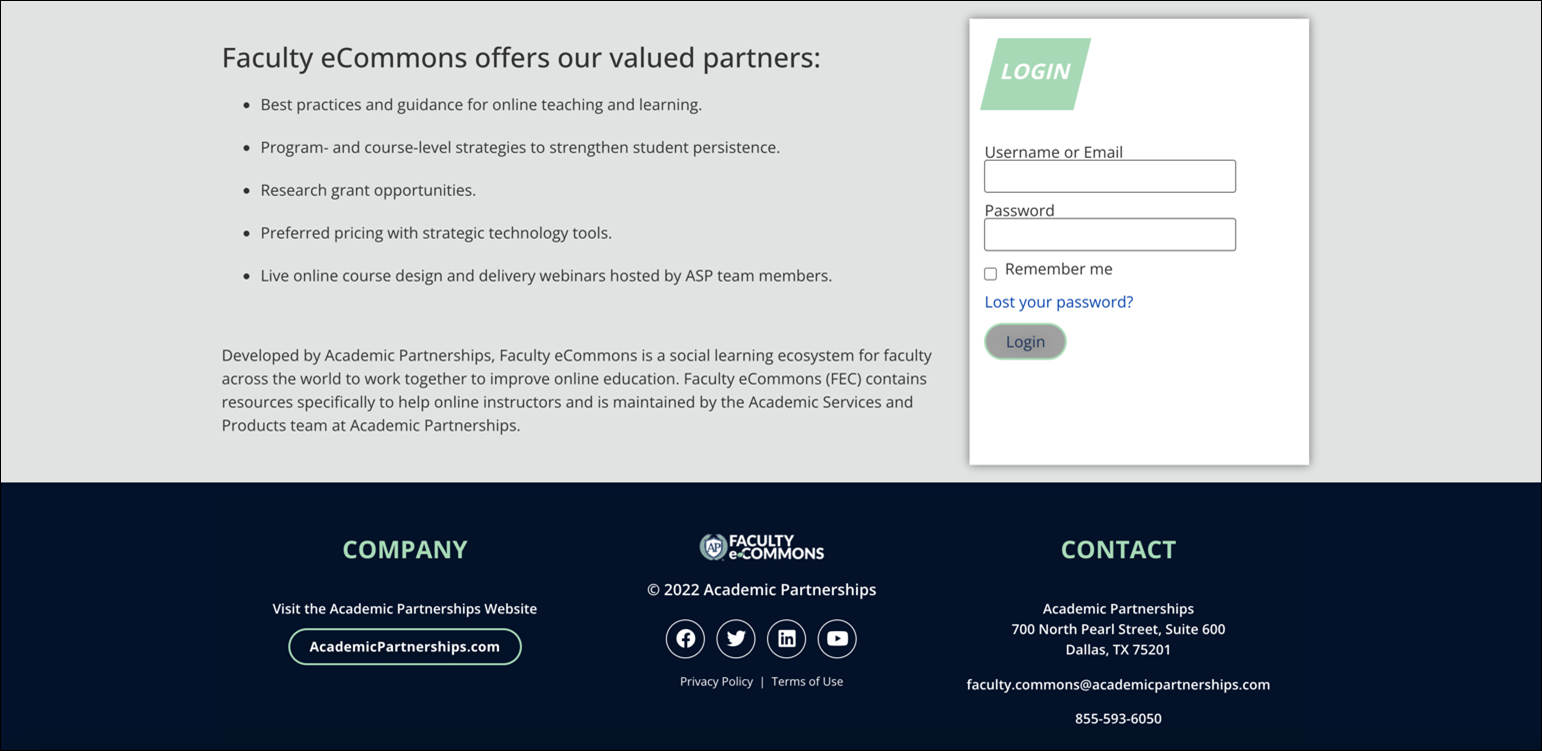1542x751 pixels.
Task: Enable the Remember me checkbox
Action: pos(991,274)
